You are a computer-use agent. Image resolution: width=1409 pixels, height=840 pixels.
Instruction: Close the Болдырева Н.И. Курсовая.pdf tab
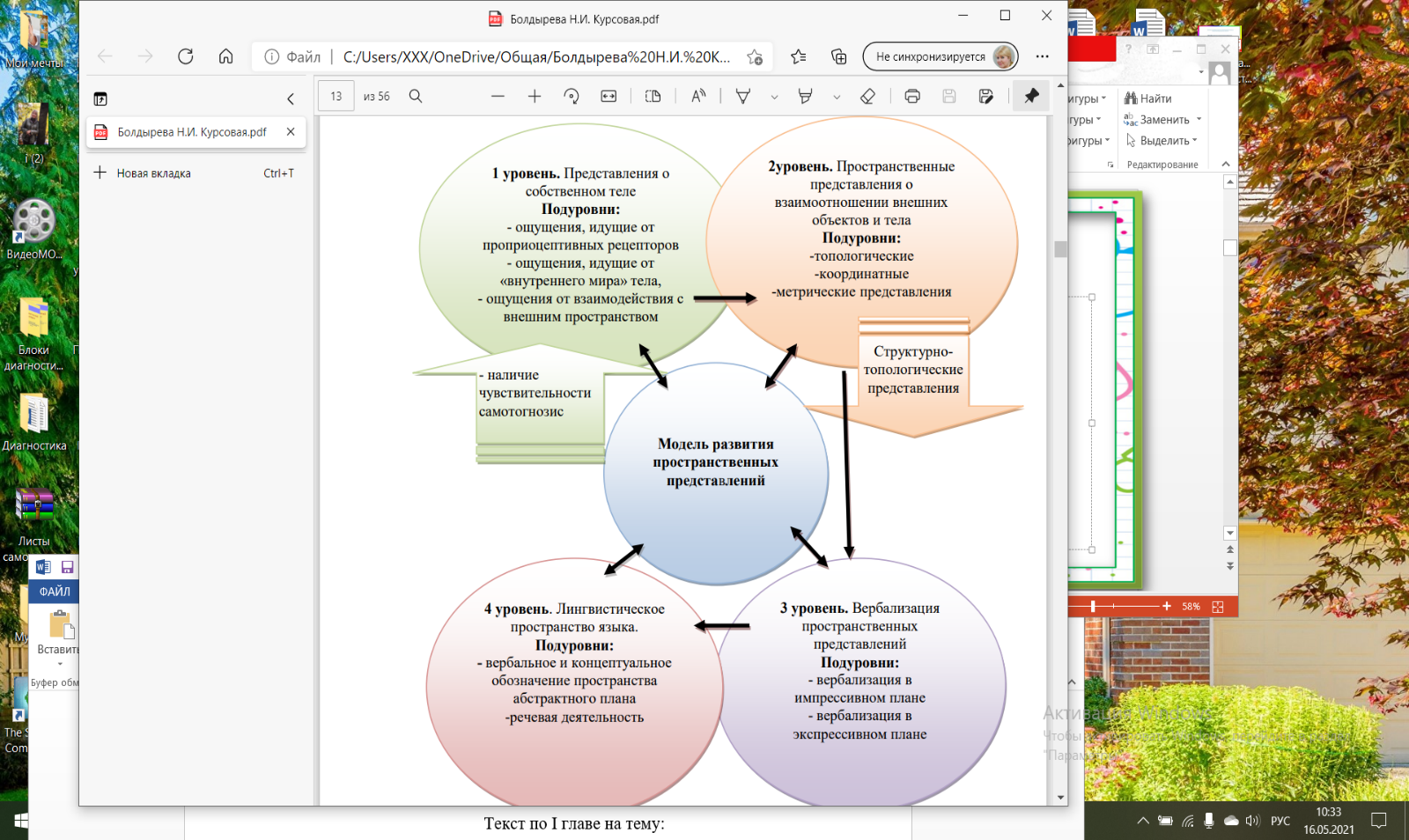[x=291, y=132]
